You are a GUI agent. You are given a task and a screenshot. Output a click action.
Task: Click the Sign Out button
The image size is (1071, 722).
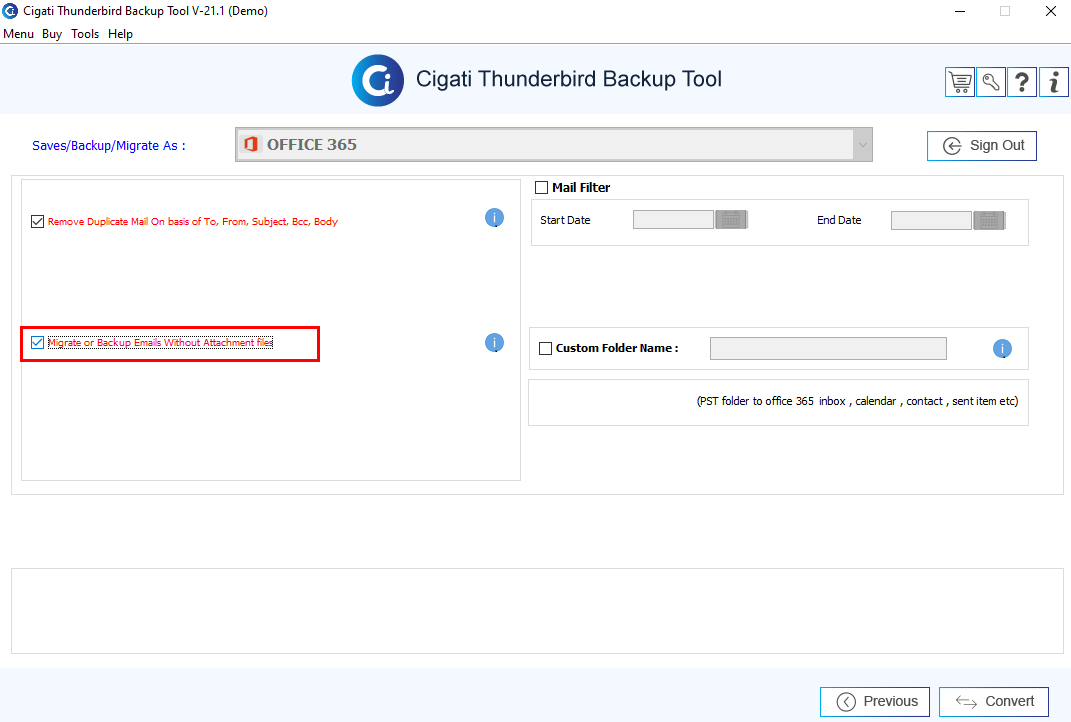pos(982,145)
